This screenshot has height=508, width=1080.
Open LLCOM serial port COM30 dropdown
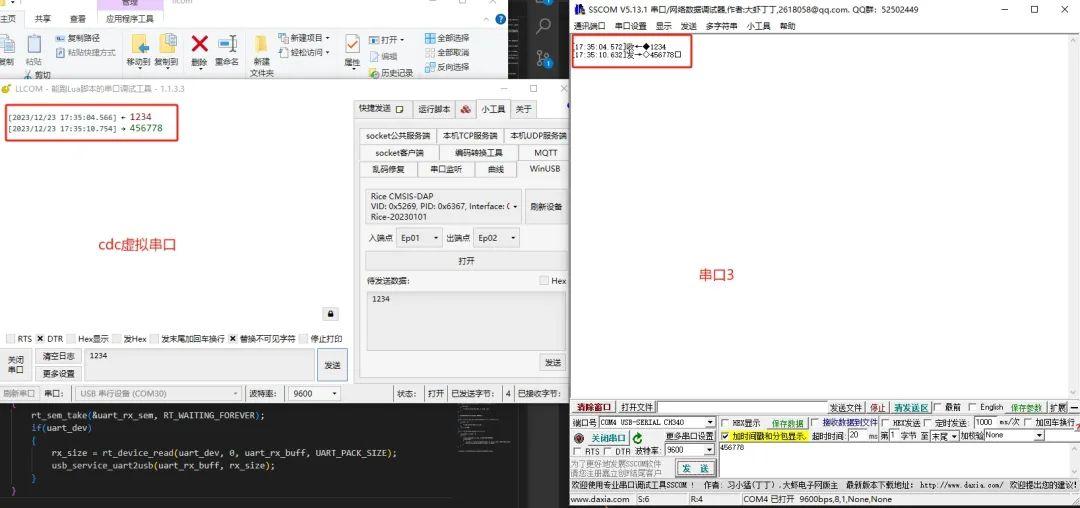point(158,394)
